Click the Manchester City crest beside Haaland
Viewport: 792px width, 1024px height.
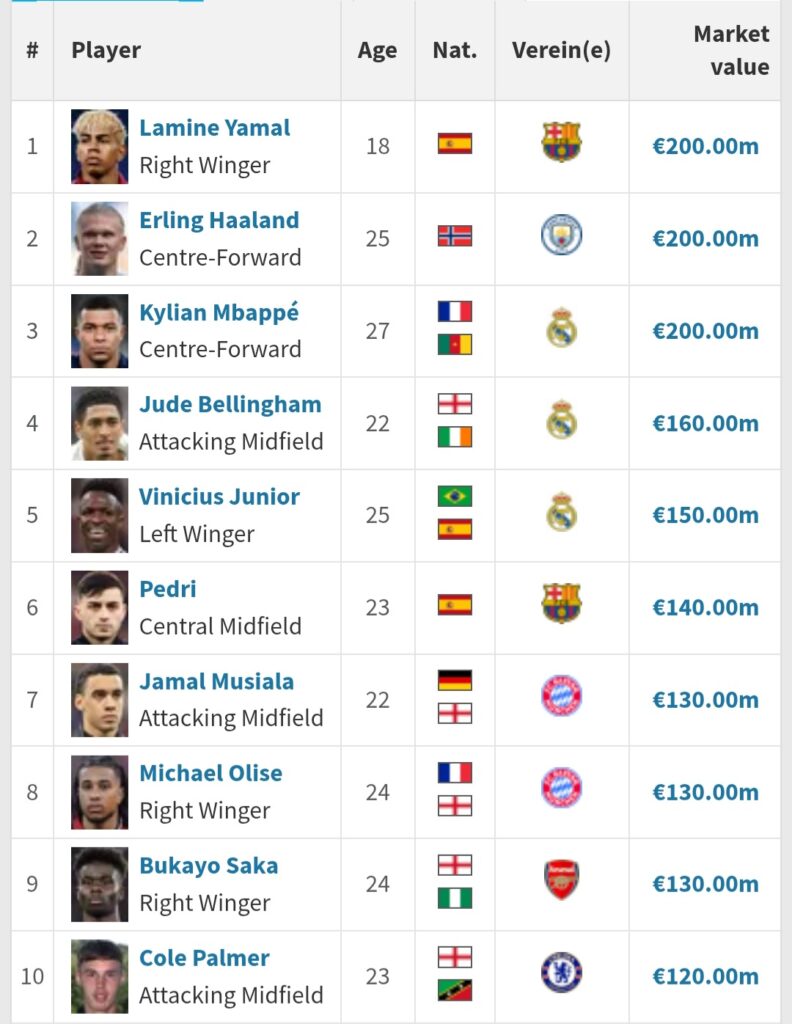(x=561, y=236)
